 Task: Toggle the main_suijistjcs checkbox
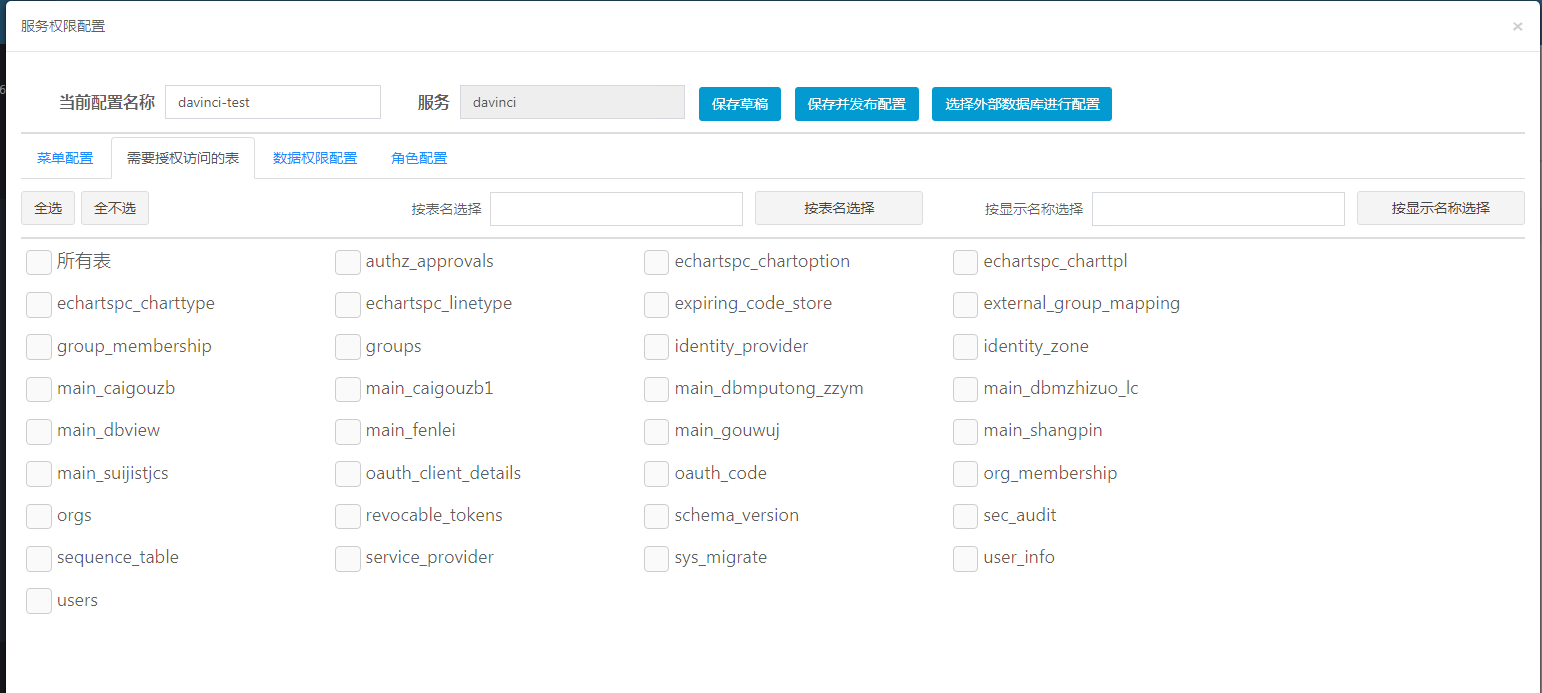coord(39,474)
